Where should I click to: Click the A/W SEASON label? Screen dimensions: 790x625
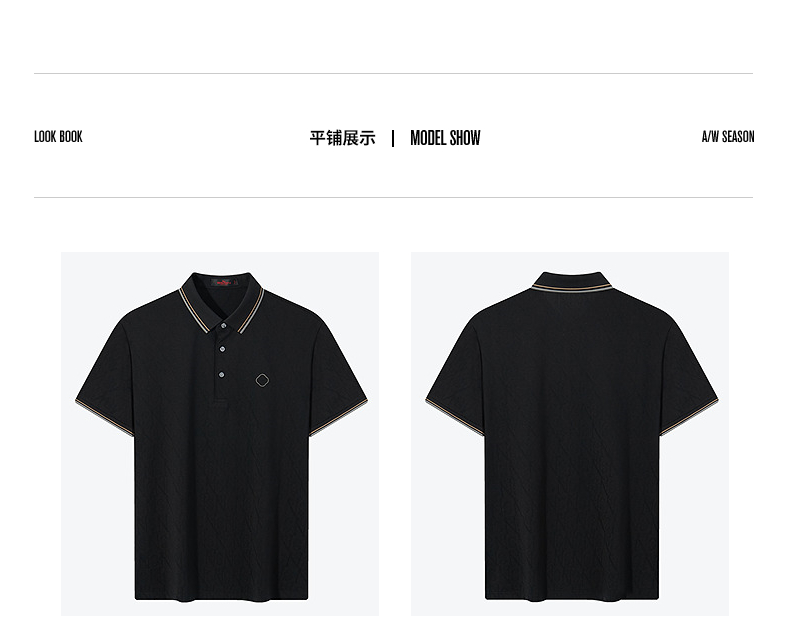pos(728,137)
